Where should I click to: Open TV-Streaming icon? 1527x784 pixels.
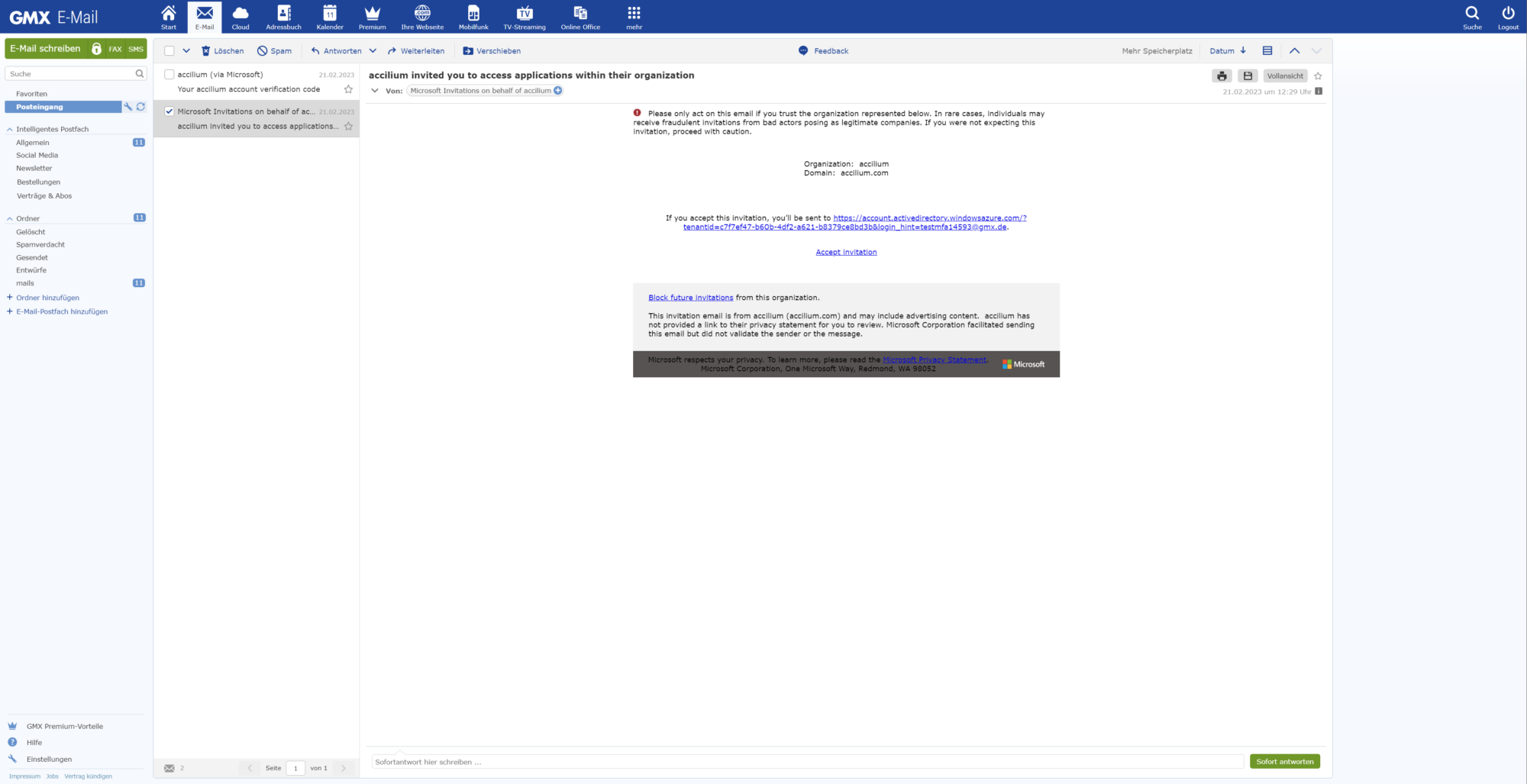525,17
